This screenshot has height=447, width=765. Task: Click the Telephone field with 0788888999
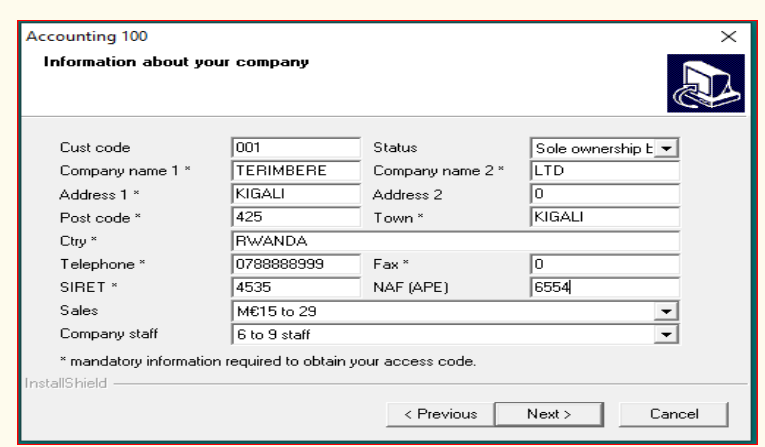point(296,264)
